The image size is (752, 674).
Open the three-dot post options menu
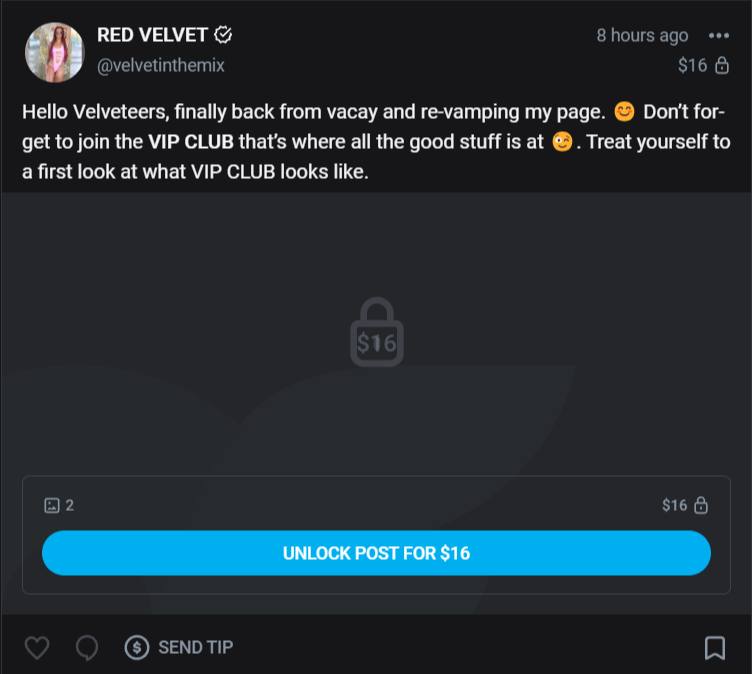[x=719, y=35]
